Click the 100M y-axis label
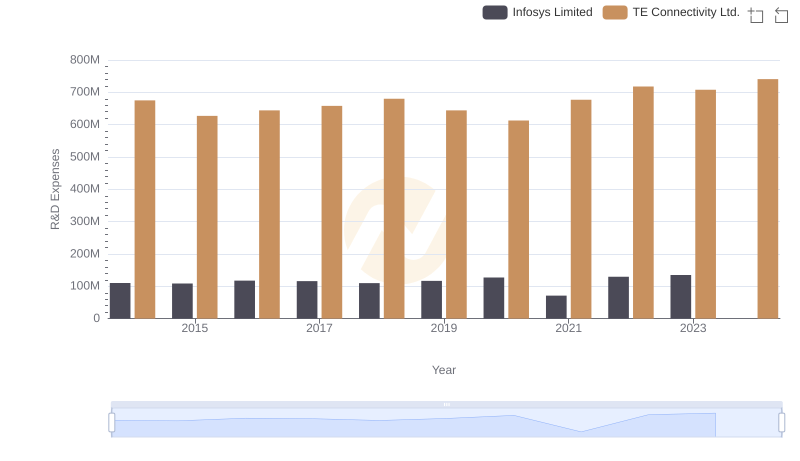 coord(85,286)
